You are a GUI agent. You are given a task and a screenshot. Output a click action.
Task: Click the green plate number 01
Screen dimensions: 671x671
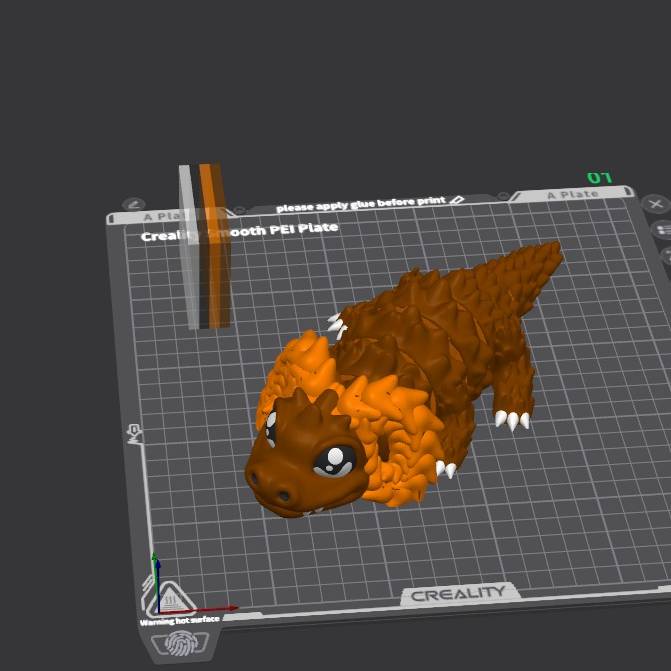pyautogui.click(x=599, y=178)
